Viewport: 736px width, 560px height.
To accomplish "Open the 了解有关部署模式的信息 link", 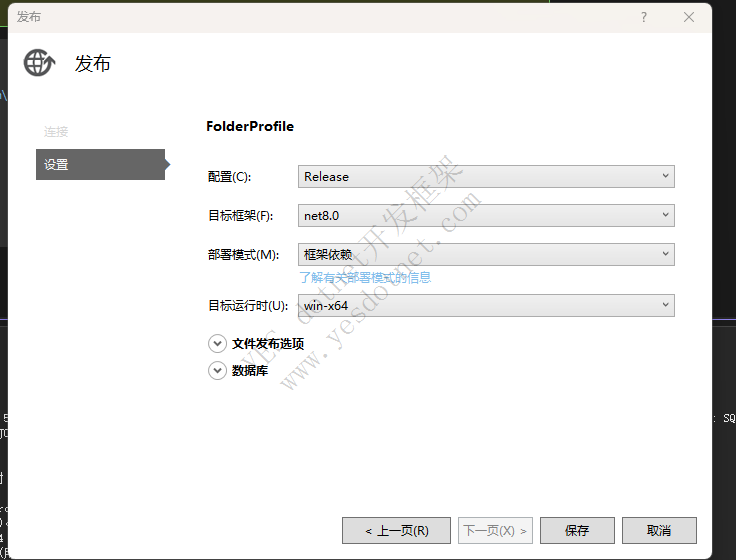I will coord(365,277).
